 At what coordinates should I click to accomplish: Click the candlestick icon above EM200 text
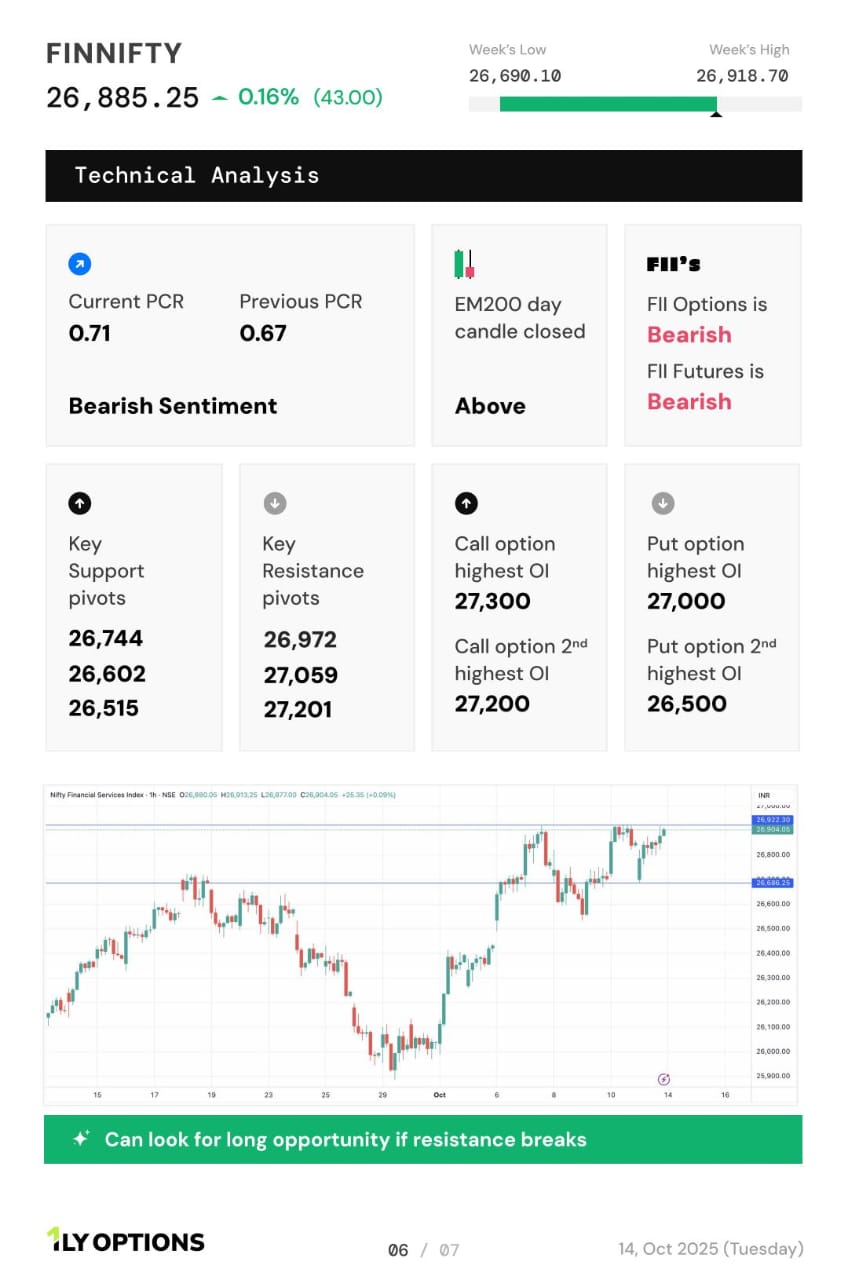coord(464,264)
